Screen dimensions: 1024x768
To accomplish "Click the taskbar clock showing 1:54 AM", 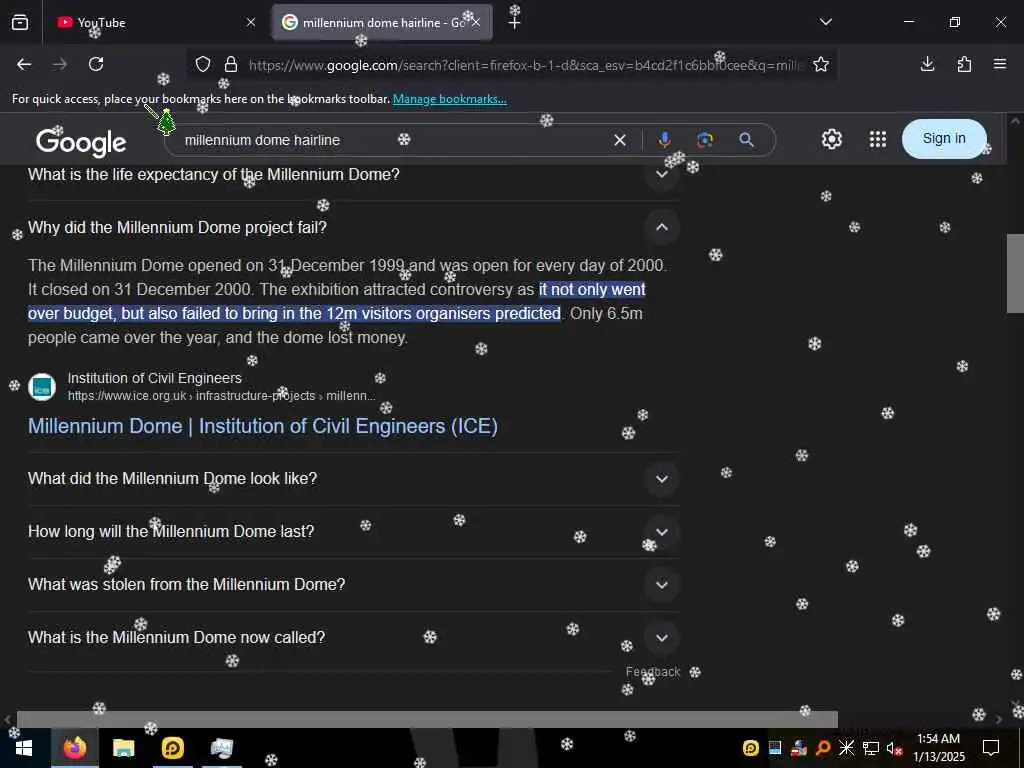I will pos(938,748).
